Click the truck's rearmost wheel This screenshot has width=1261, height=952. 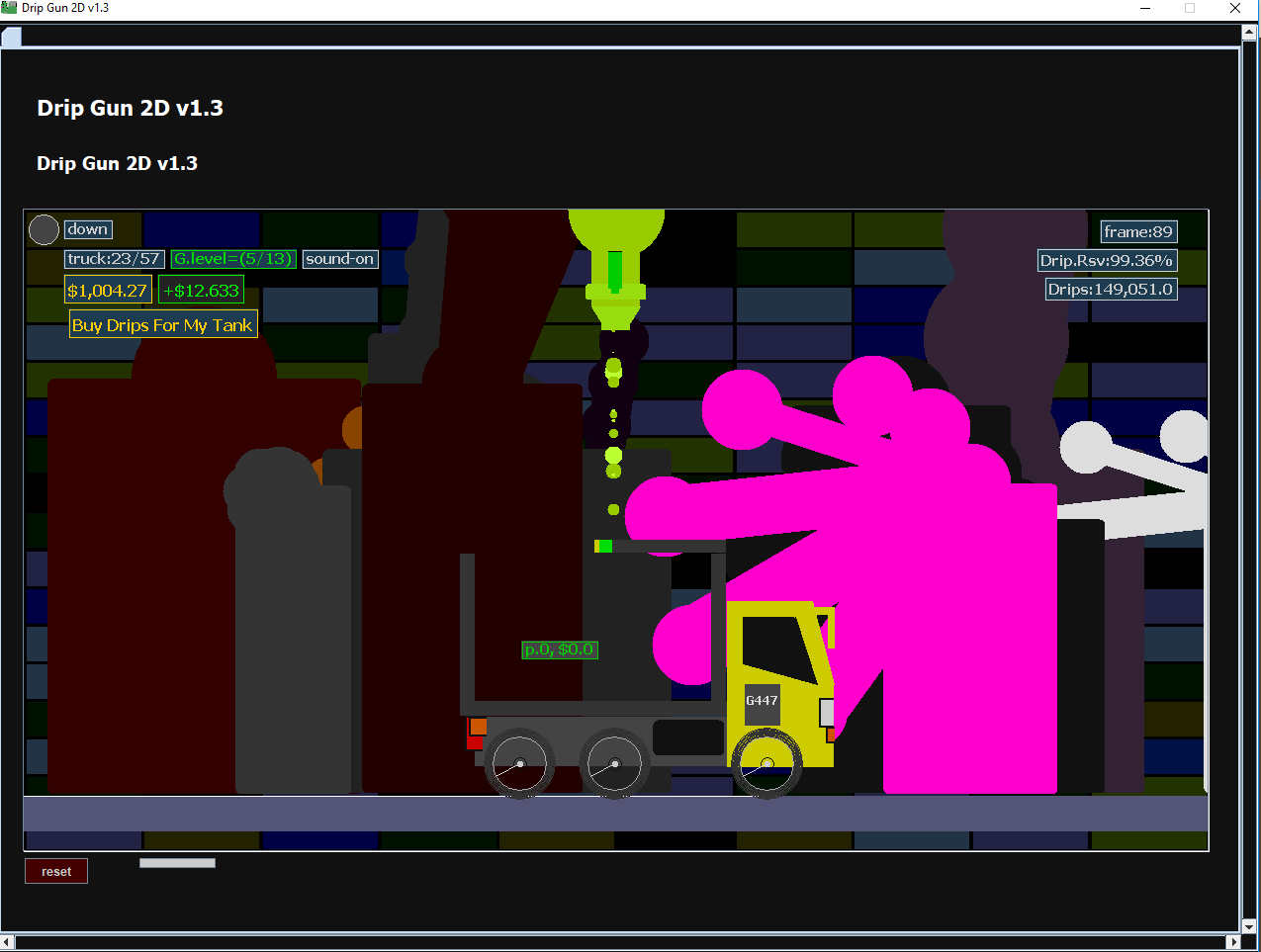tap(519, 763)
